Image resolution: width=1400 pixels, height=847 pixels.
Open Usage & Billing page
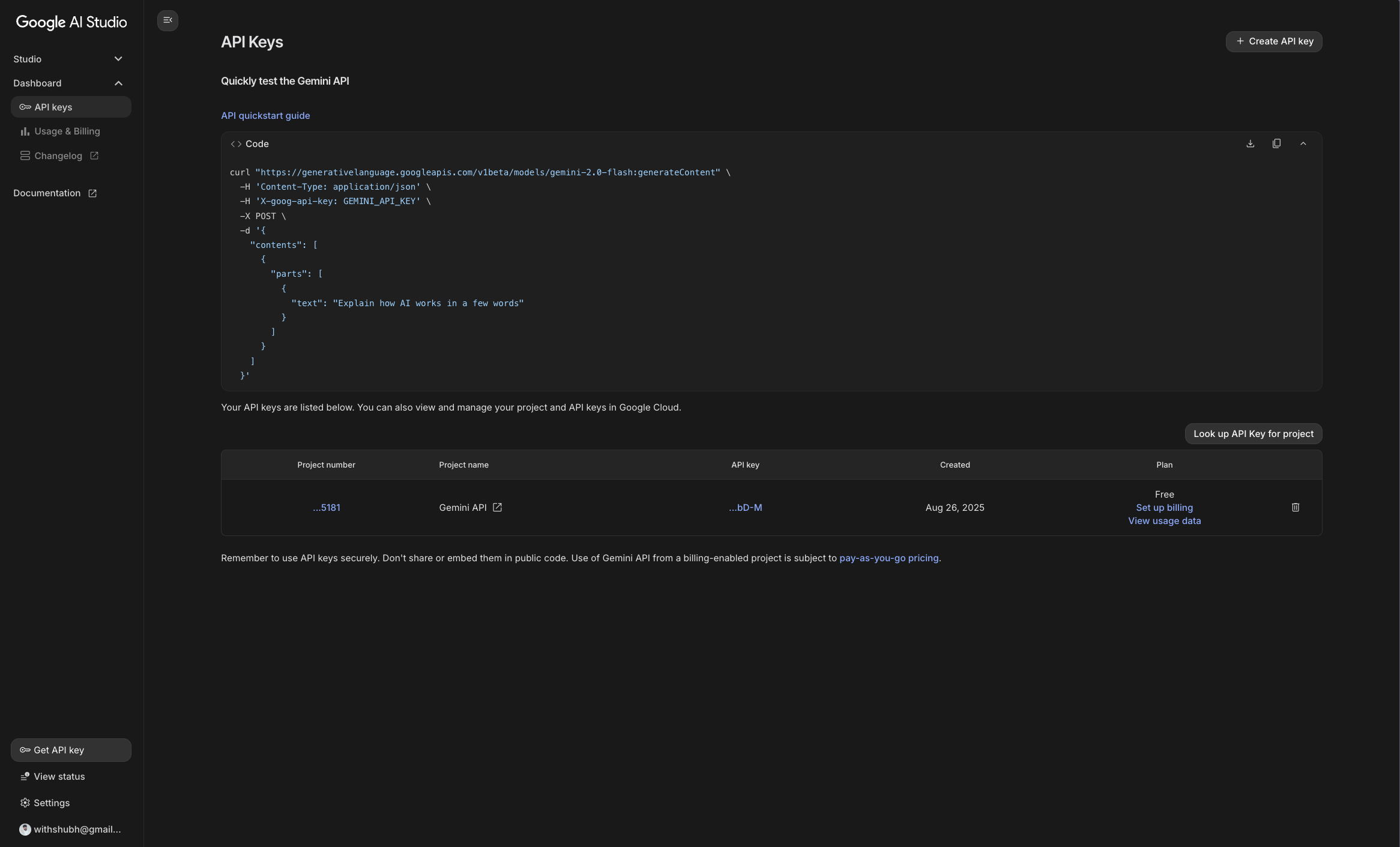point(67,131)
